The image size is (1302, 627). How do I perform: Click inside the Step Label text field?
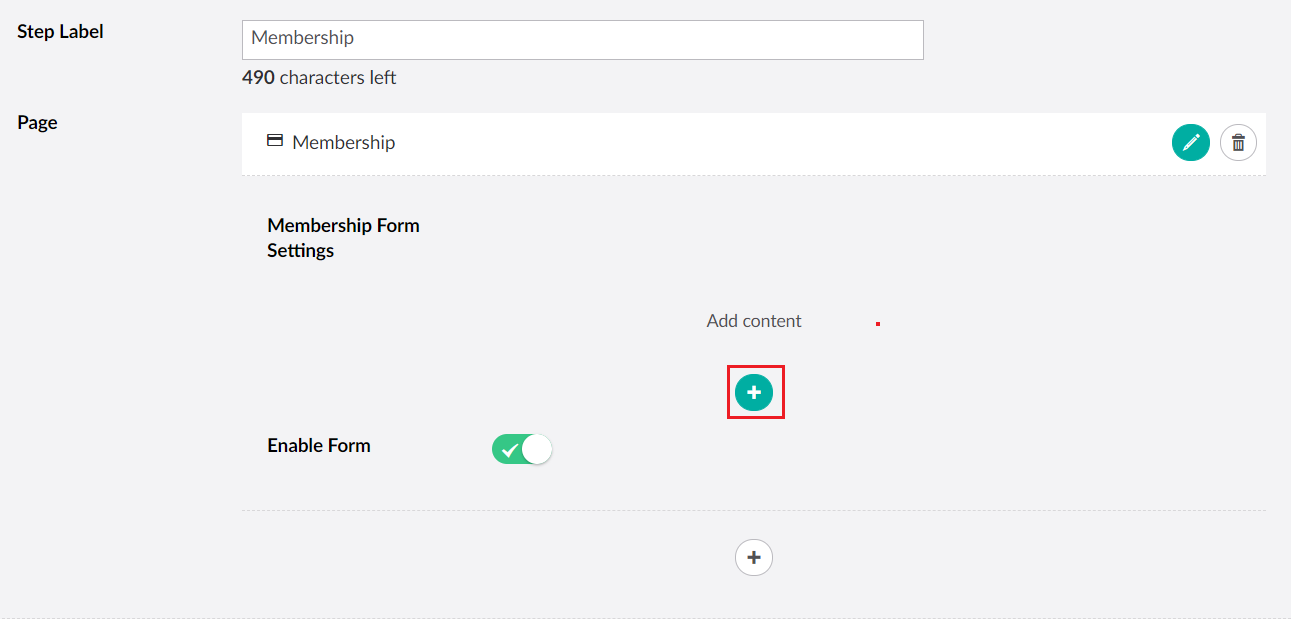coord(582,39)
